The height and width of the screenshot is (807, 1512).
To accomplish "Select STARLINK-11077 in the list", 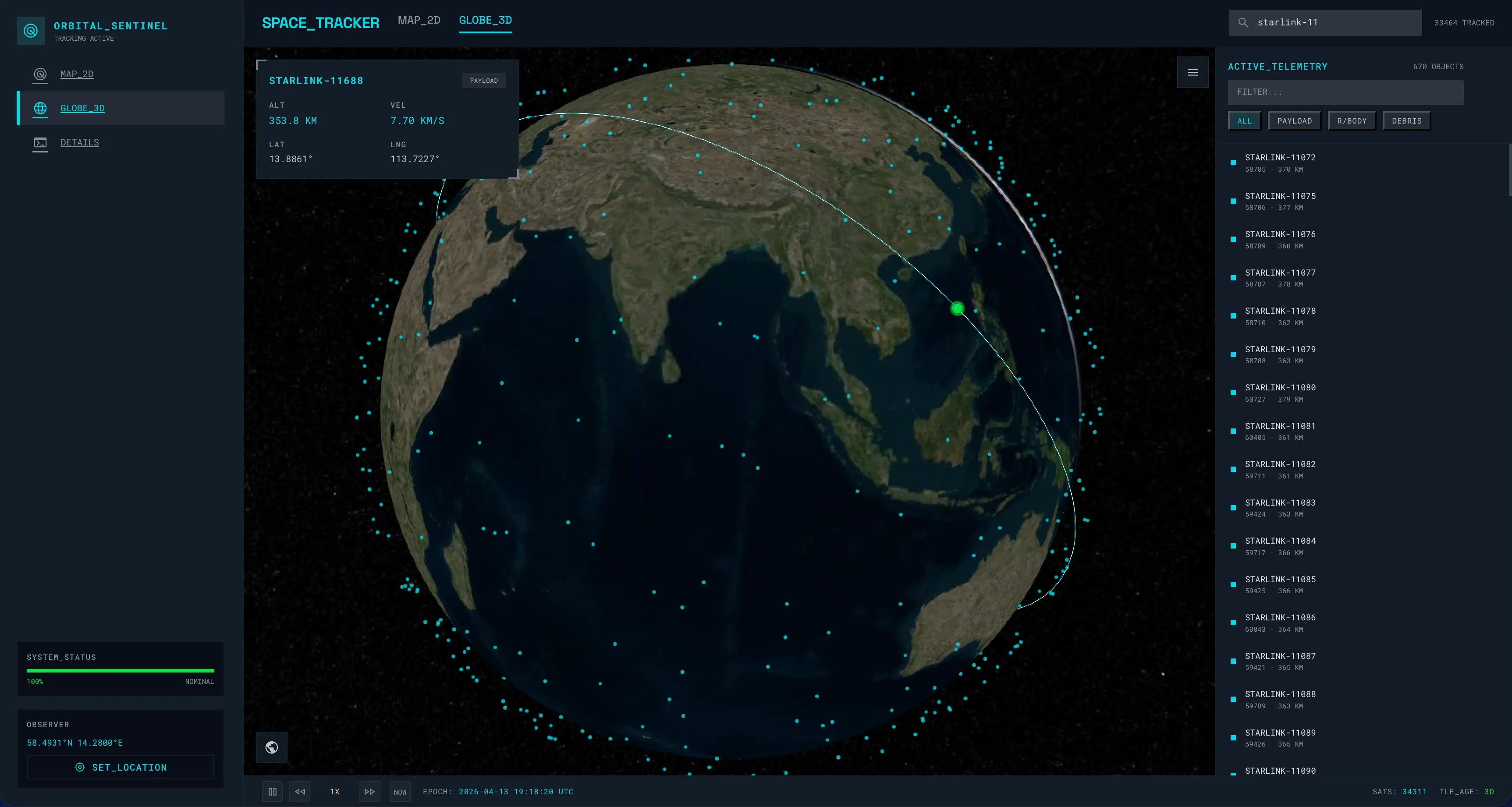I will 1362,278.
